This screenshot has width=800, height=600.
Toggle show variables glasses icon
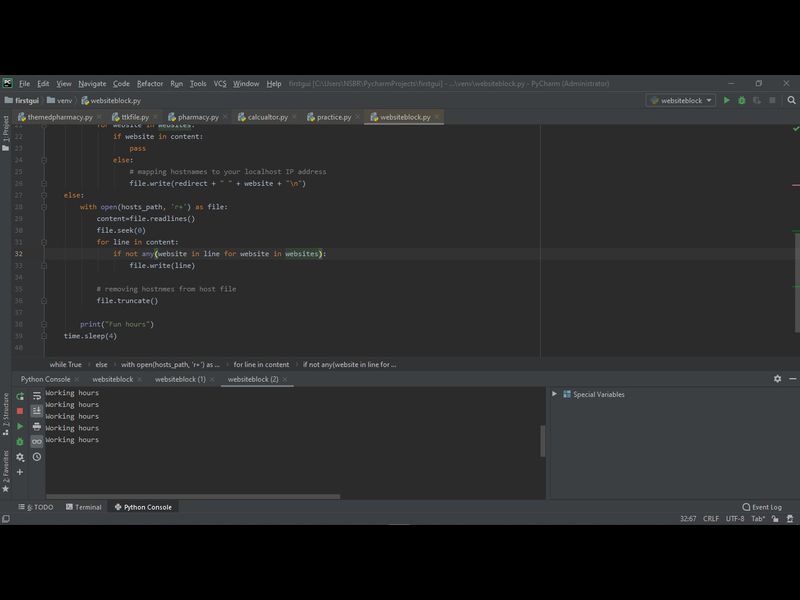click(37, 441)
